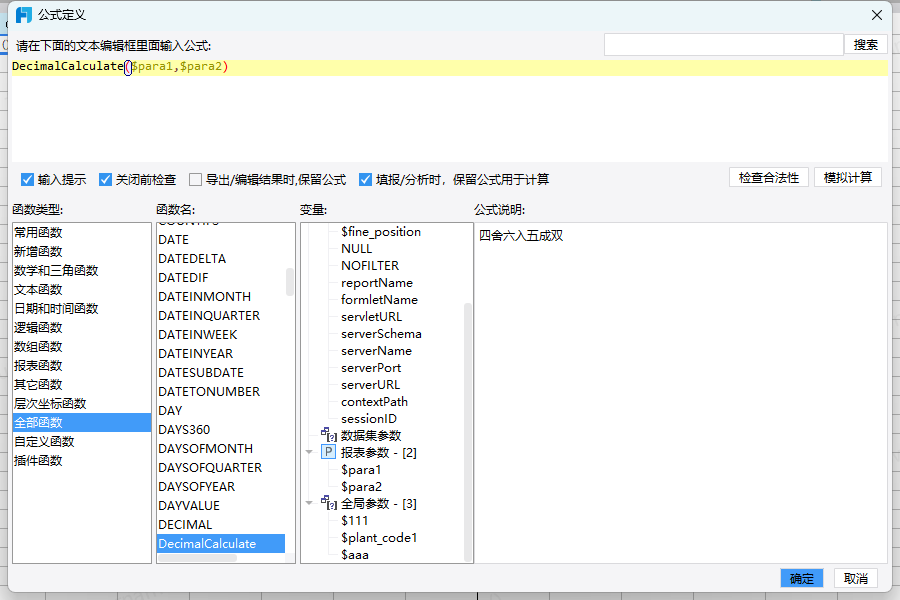Collapse the 报表参数 tree node

pos(309,452)
